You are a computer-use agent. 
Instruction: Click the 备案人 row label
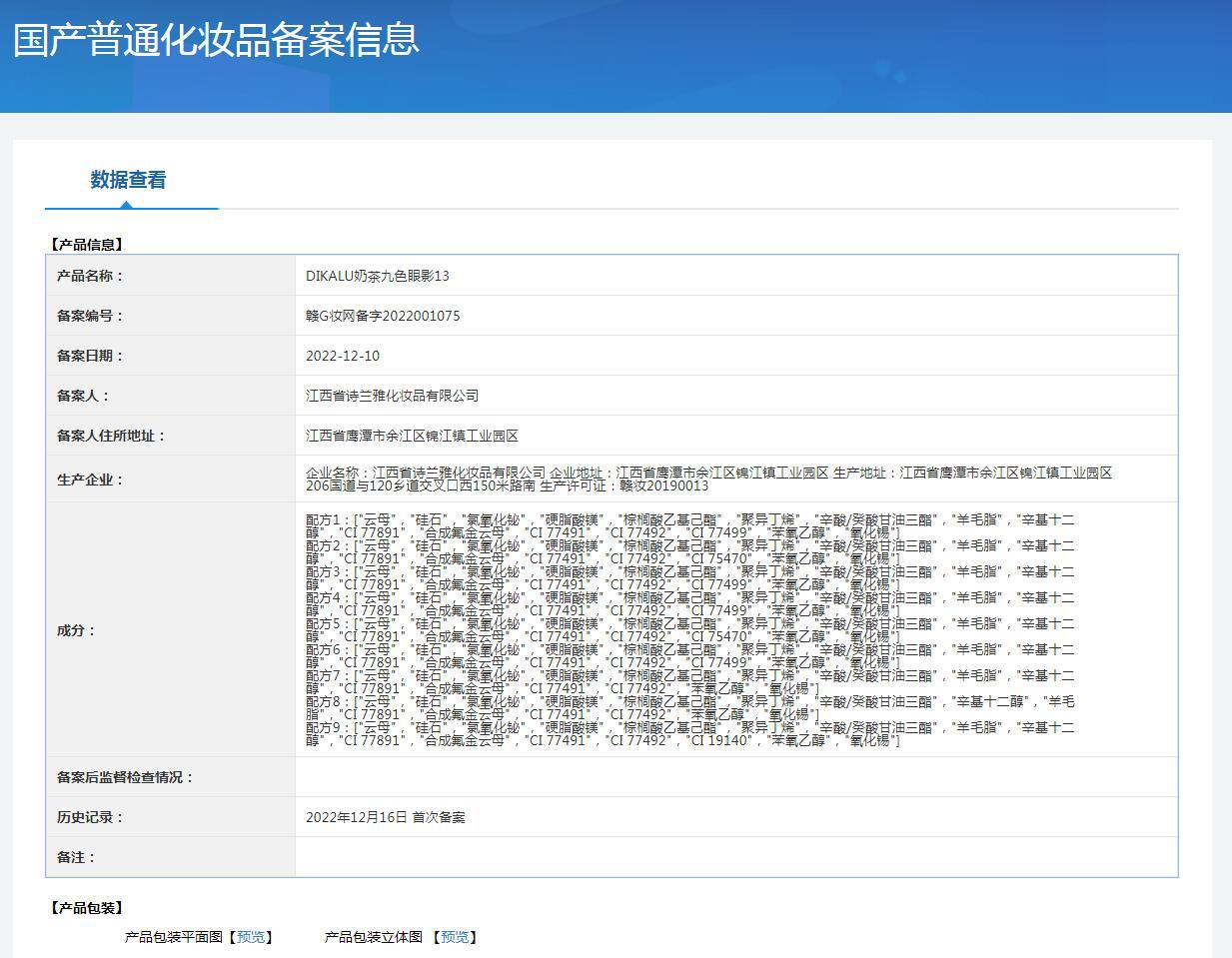click(83, 396)
